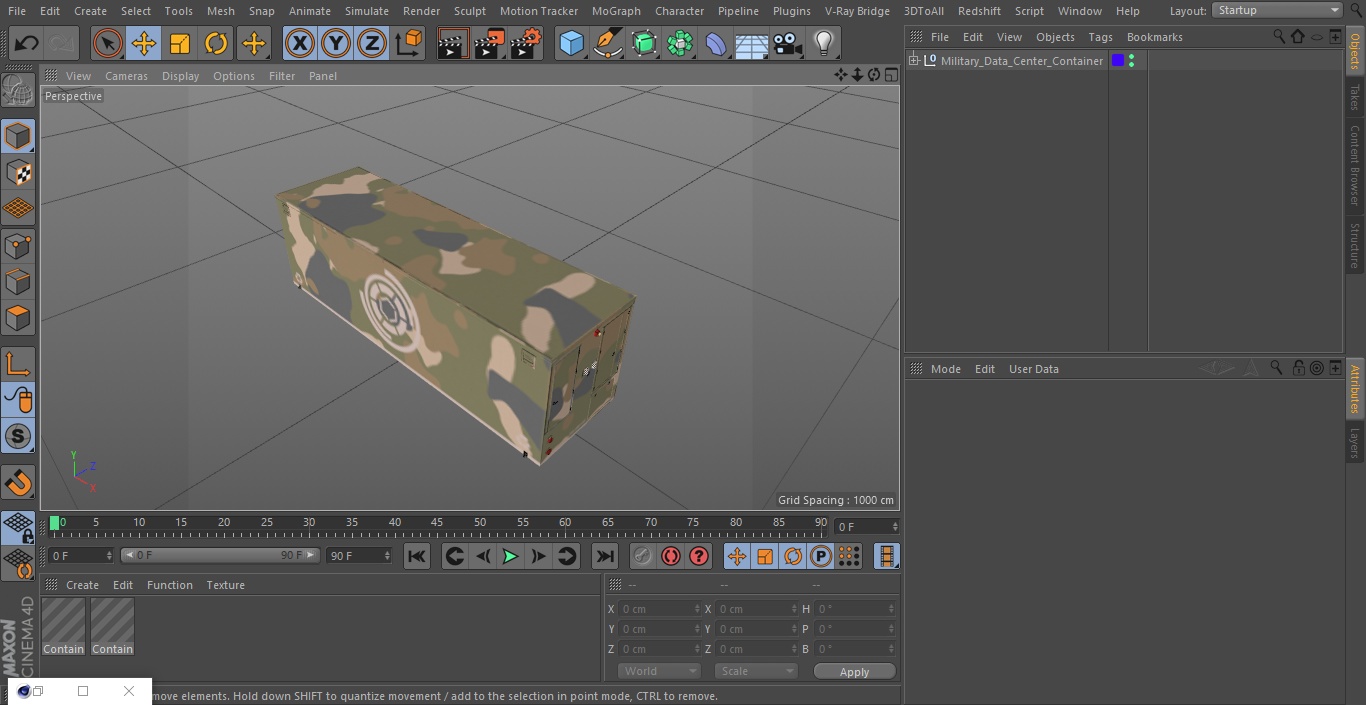Viewport: 1366px width, 705px height.
Task: Open the Spline pen tool
Action: (x=607, y=44)
